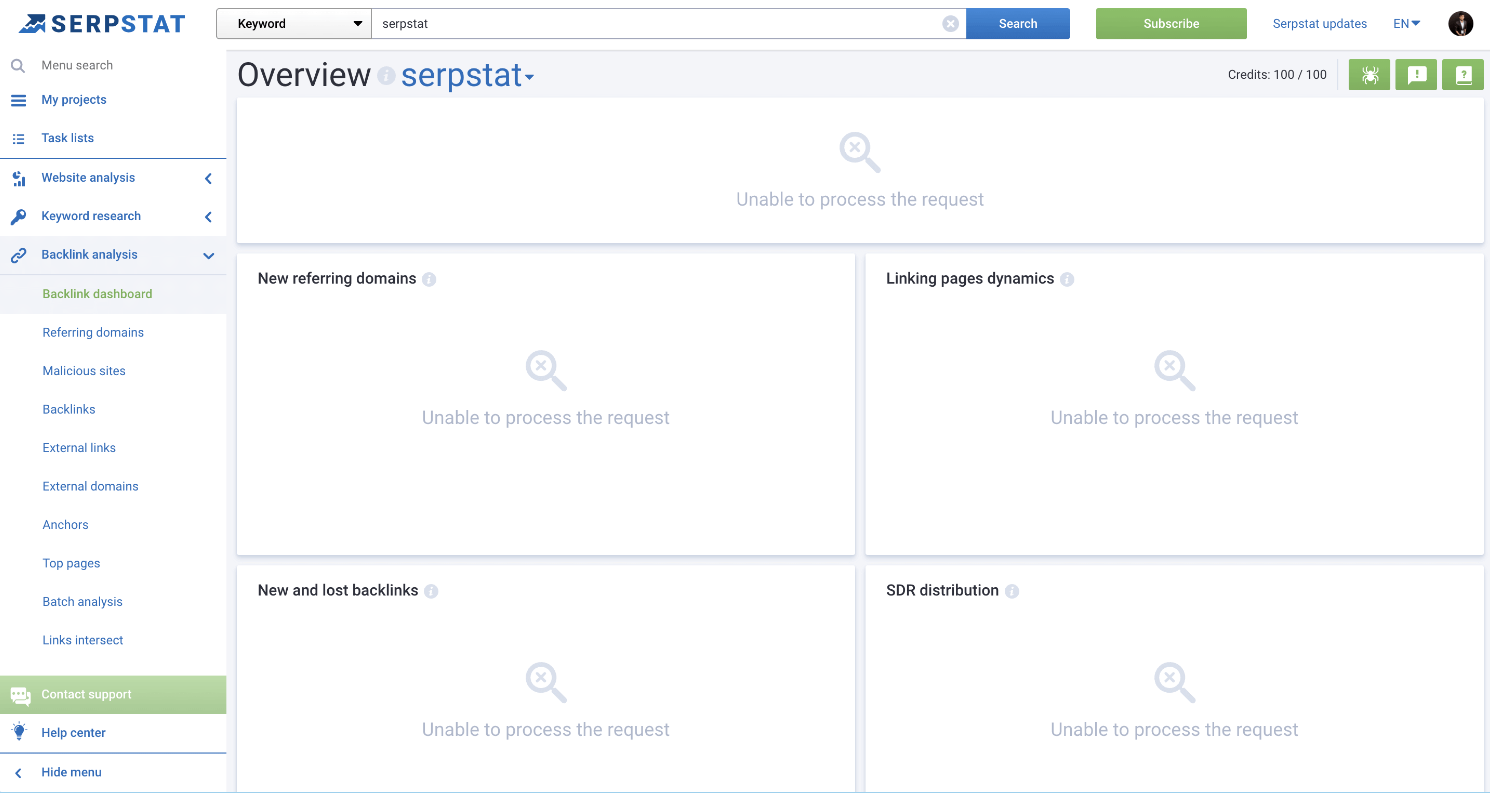Image resolution: width=1490 pixels, height=793 pixels.
Task: Click the New and lost backlinks title
Action: (x=338, y=591)
